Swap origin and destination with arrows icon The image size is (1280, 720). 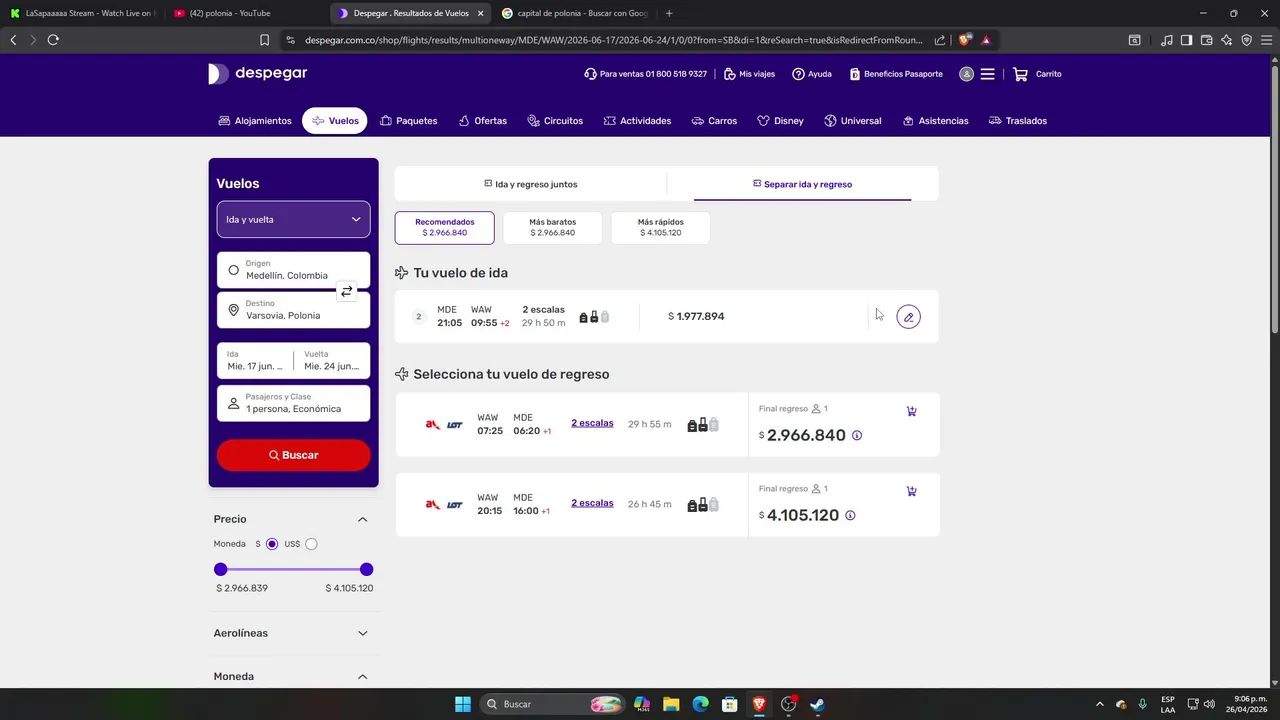point(346,292)
